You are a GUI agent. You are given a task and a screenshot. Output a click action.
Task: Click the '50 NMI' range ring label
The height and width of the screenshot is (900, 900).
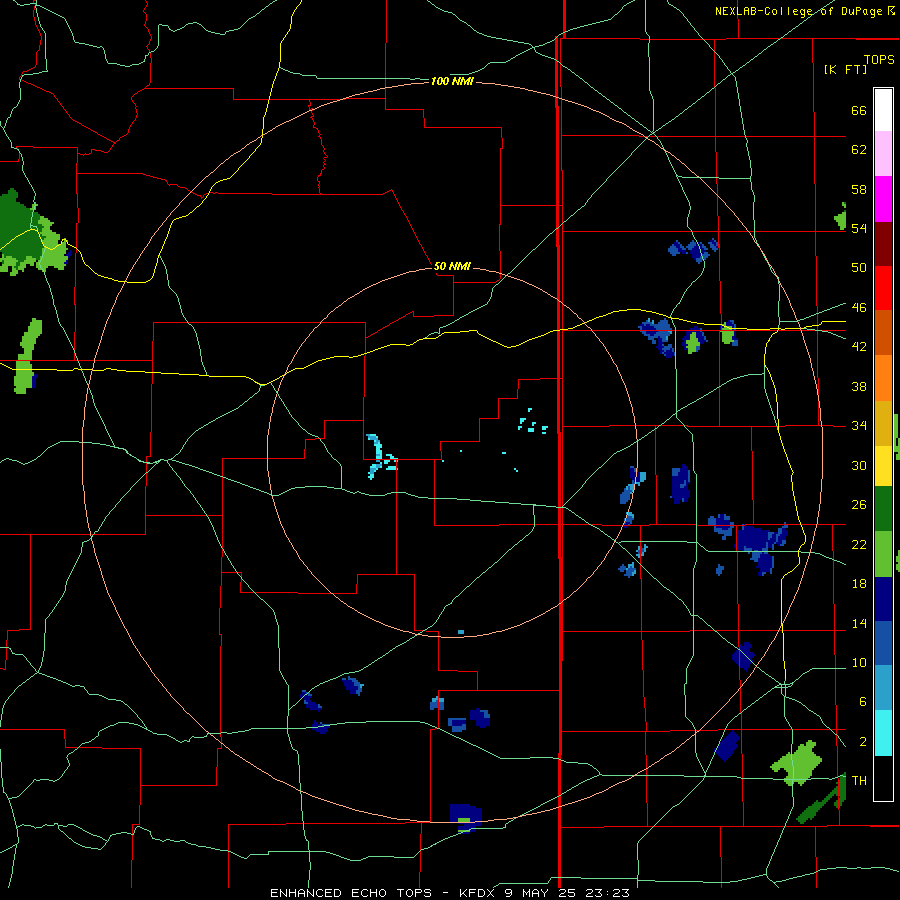point(452,266)
